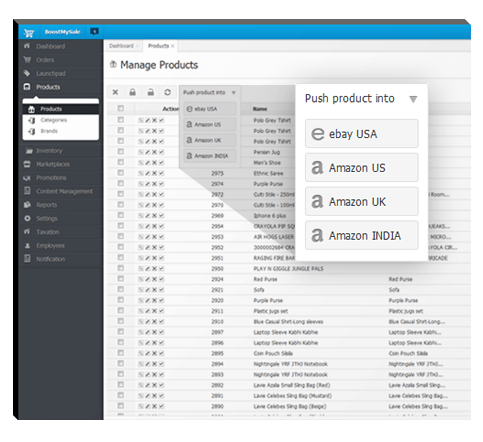Click the closed lock icon in toolbar
483x442 pixels.
pos(132,92)
